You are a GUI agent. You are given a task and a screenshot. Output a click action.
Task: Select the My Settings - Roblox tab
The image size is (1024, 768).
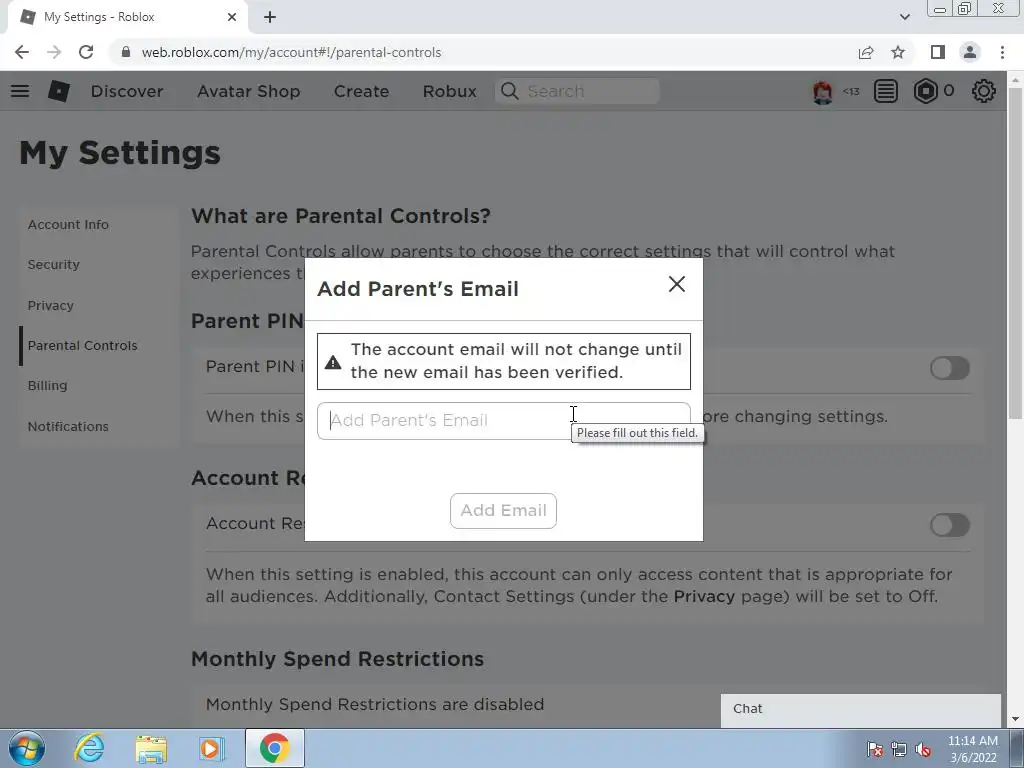point(127,18)
